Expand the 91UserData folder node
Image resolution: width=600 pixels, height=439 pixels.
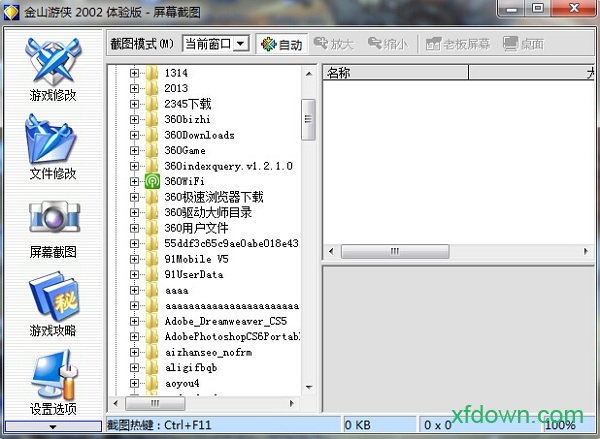134,274
